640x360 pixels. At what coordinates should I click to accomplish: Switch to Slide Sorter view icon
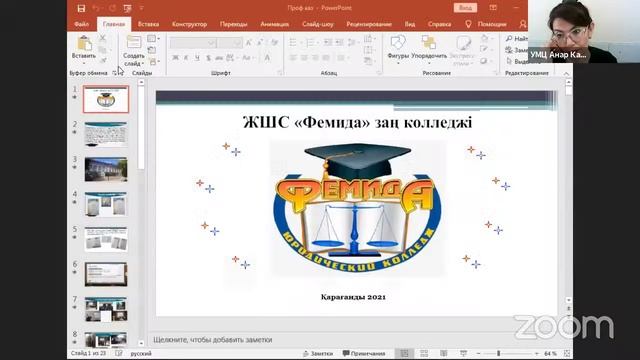tap(424, 353)
